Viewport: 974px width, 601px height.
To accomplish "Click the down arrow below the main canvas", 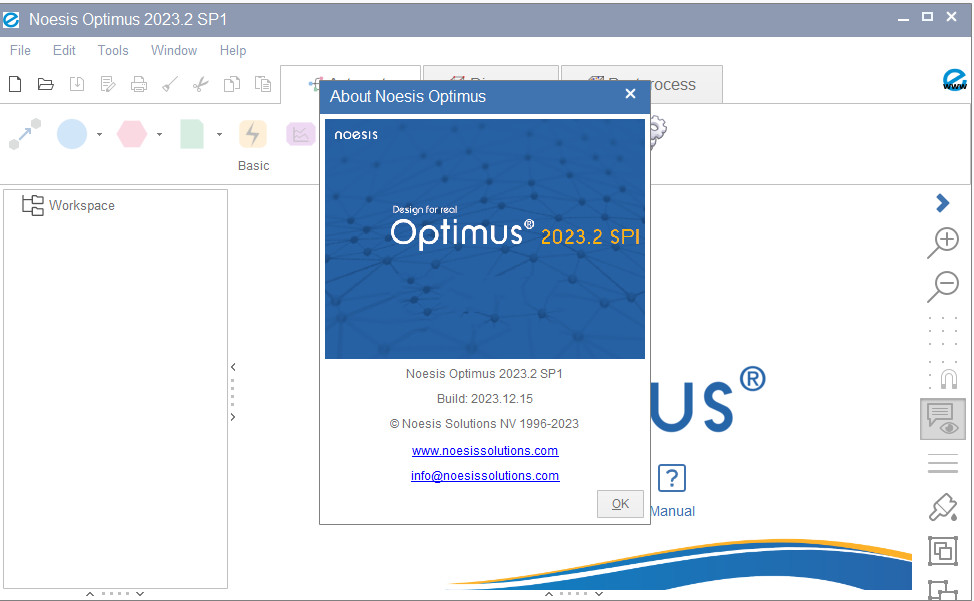I will tap(599, 594).
